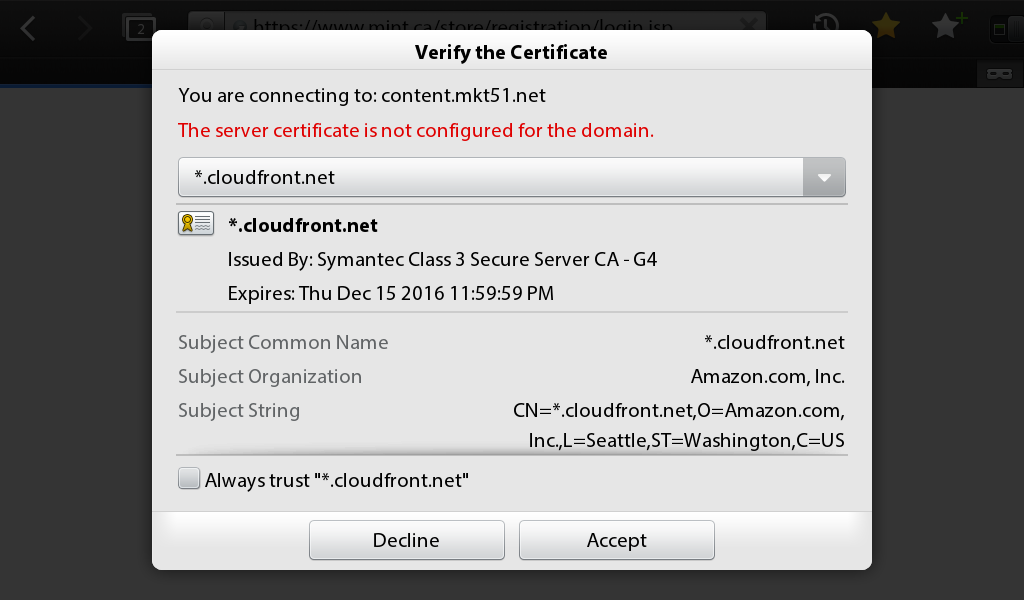Screen dimensions: 1024x600
Task: Click the search magnifier in the address bar
Action: tap(207, 25)
